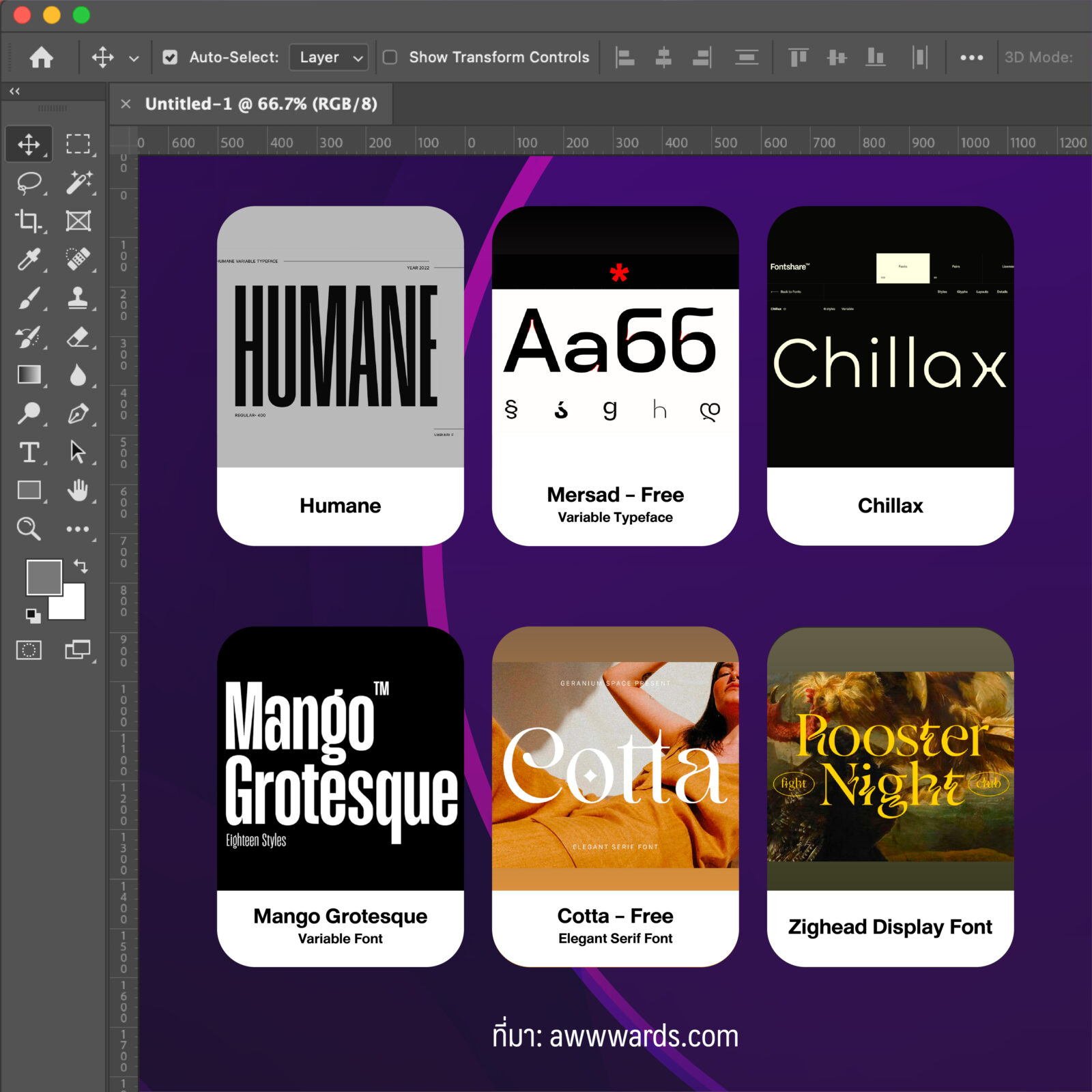Click the gray foreground color swatch
Viewport: 1092px width, 1092px height.
pyautogui.click(x=43, y=577)
